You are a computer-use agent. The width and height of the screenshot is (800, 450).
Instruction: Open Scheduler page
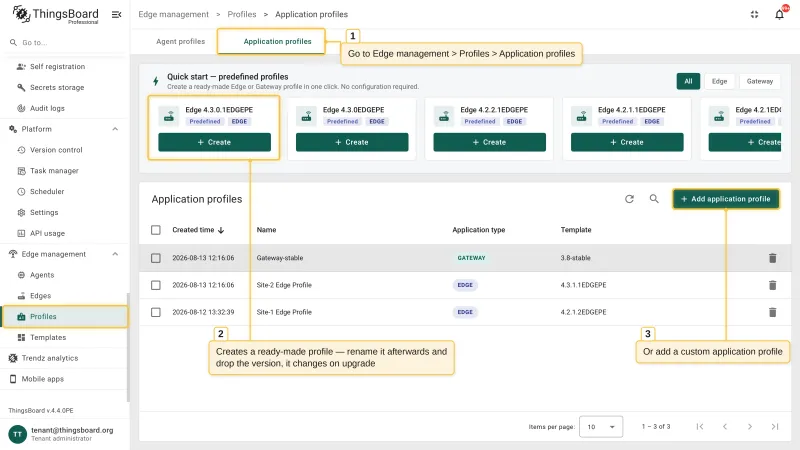(x=47, y=192)
